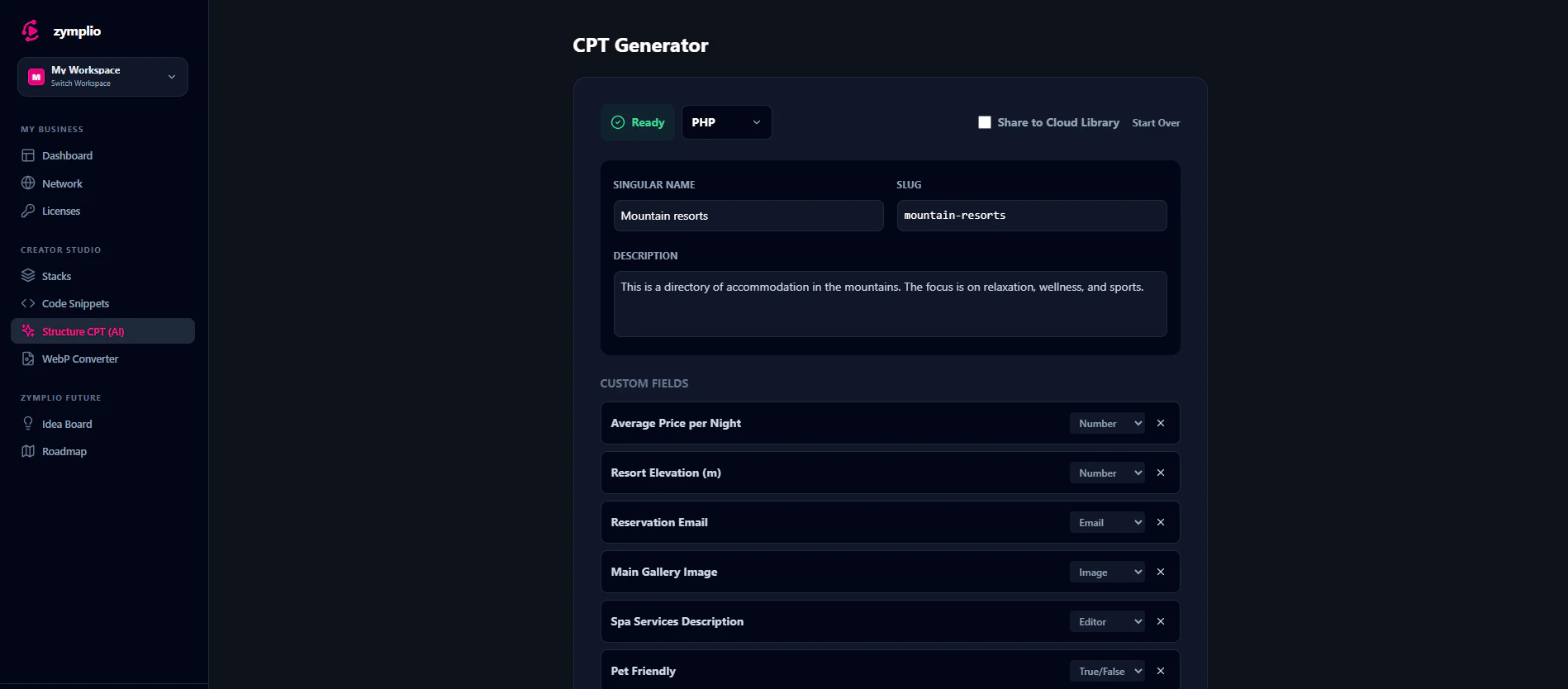Open Pet Friendly True/False type dropdown

[x=1107, y=671]
